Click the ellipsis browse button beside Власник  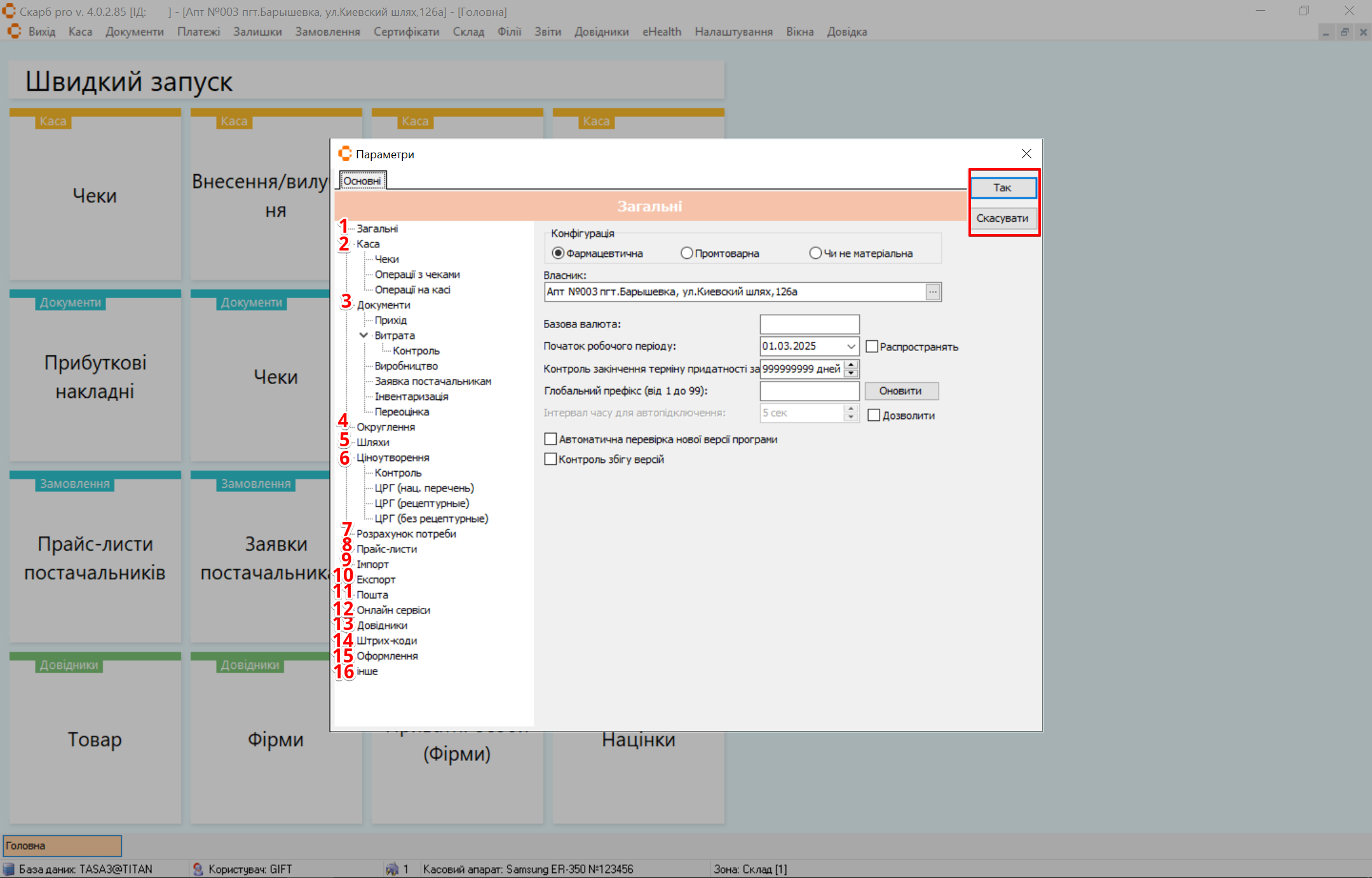click(x=932, y=292)
